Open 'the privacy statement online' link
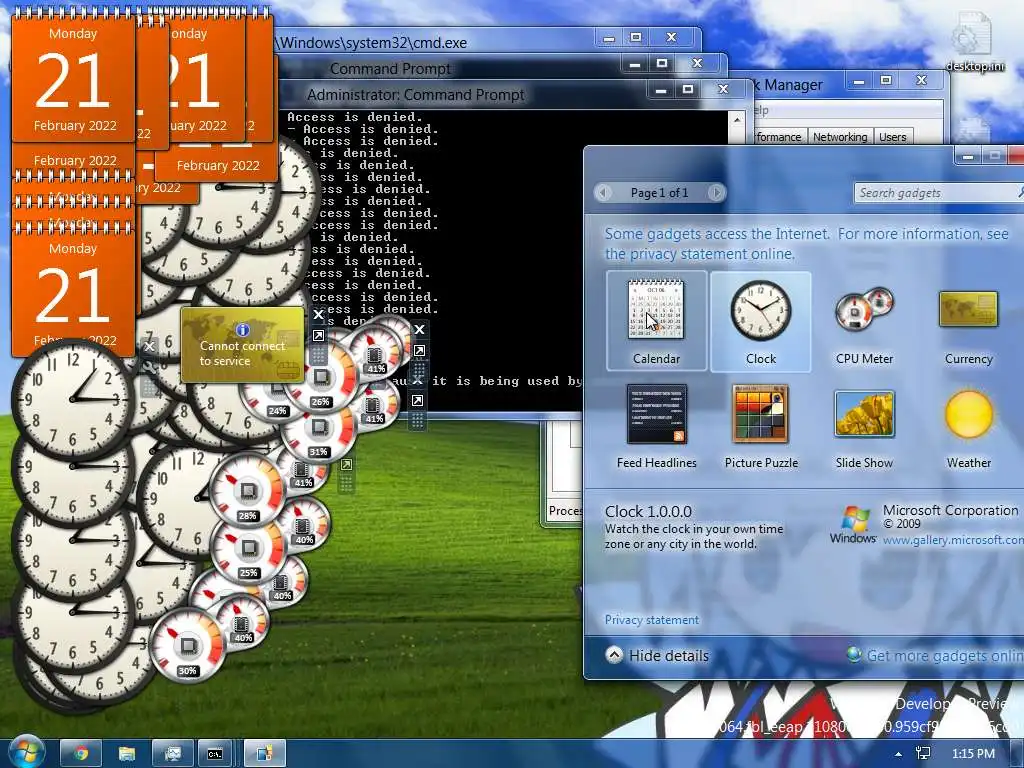Screen dimensions: 1024x768 pyautogui.click(x=699, y=254)
